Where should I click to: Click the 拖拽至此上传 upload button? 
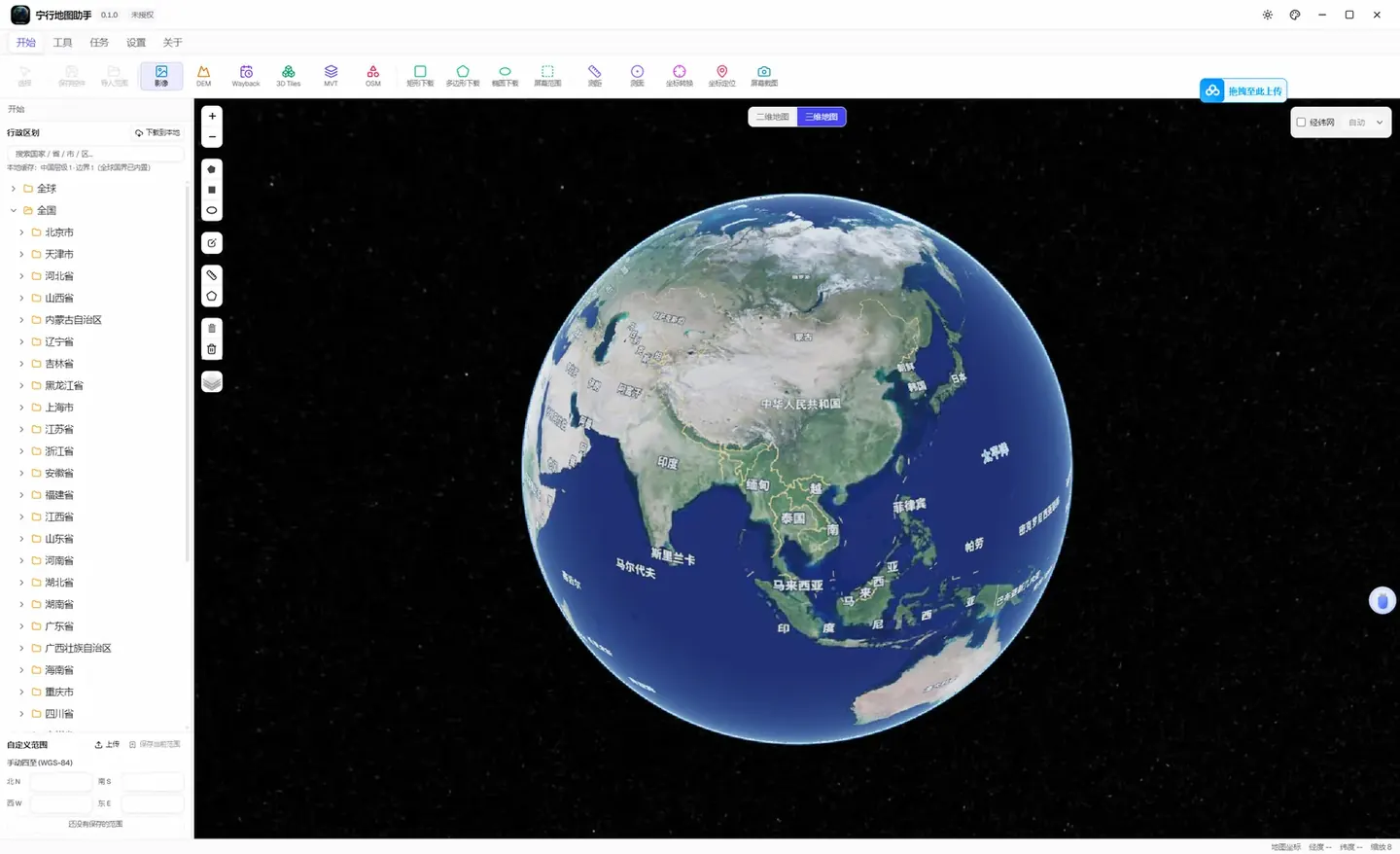pos(1243,90)
